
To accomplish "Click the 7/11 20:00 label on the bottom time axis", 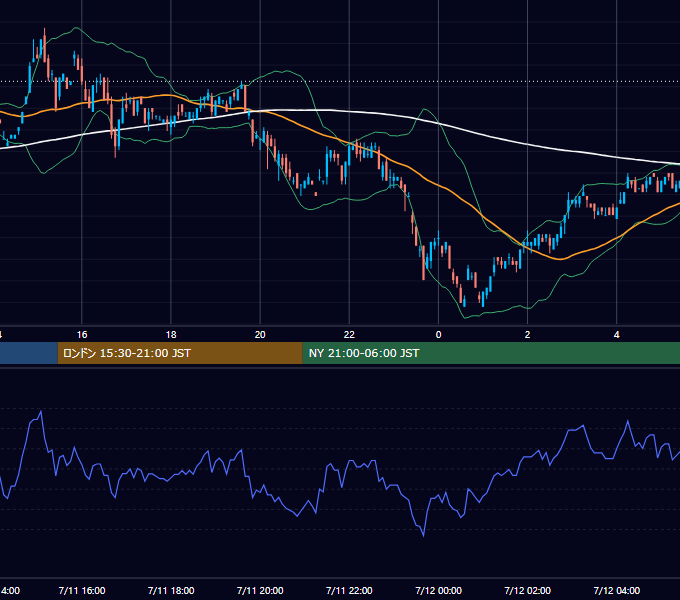I will (260, 590).
